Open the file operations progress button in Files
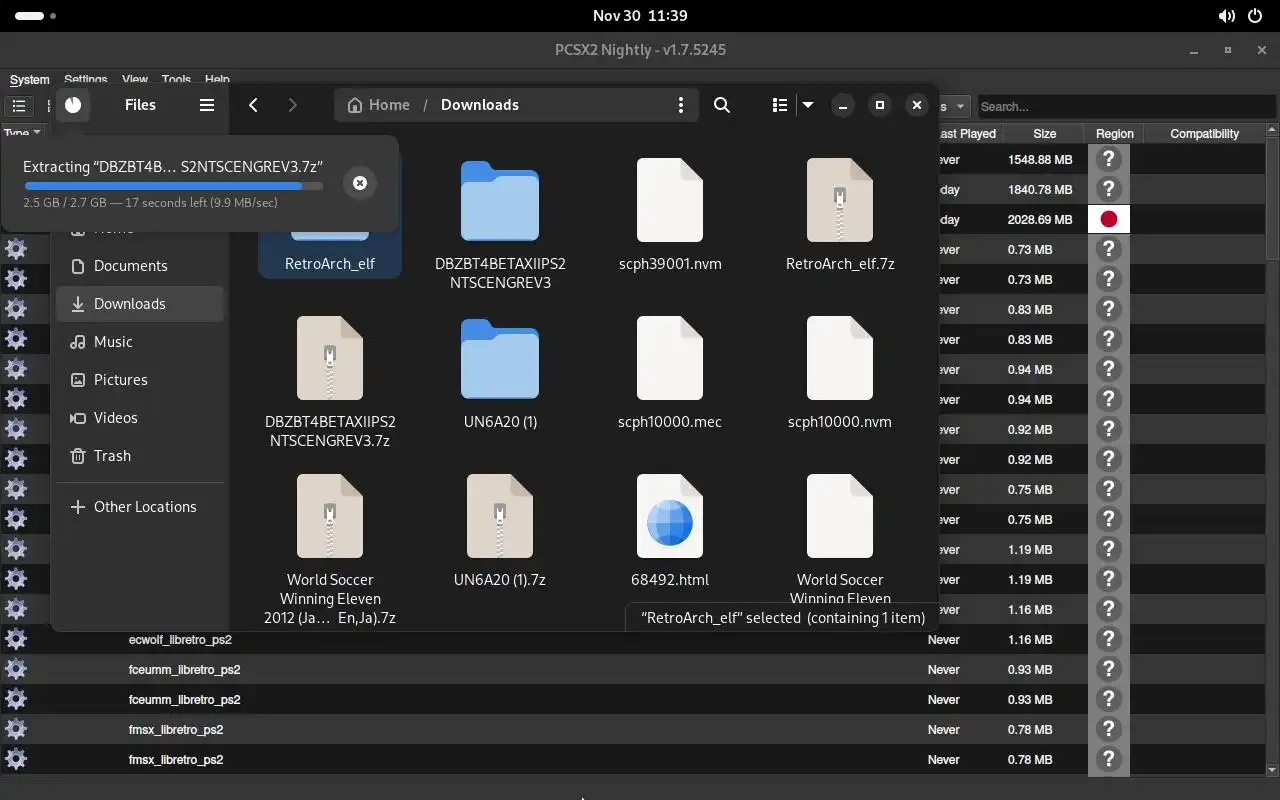Screen dimensions: 1280x800 pyautogui.click(x=73, y=104)
